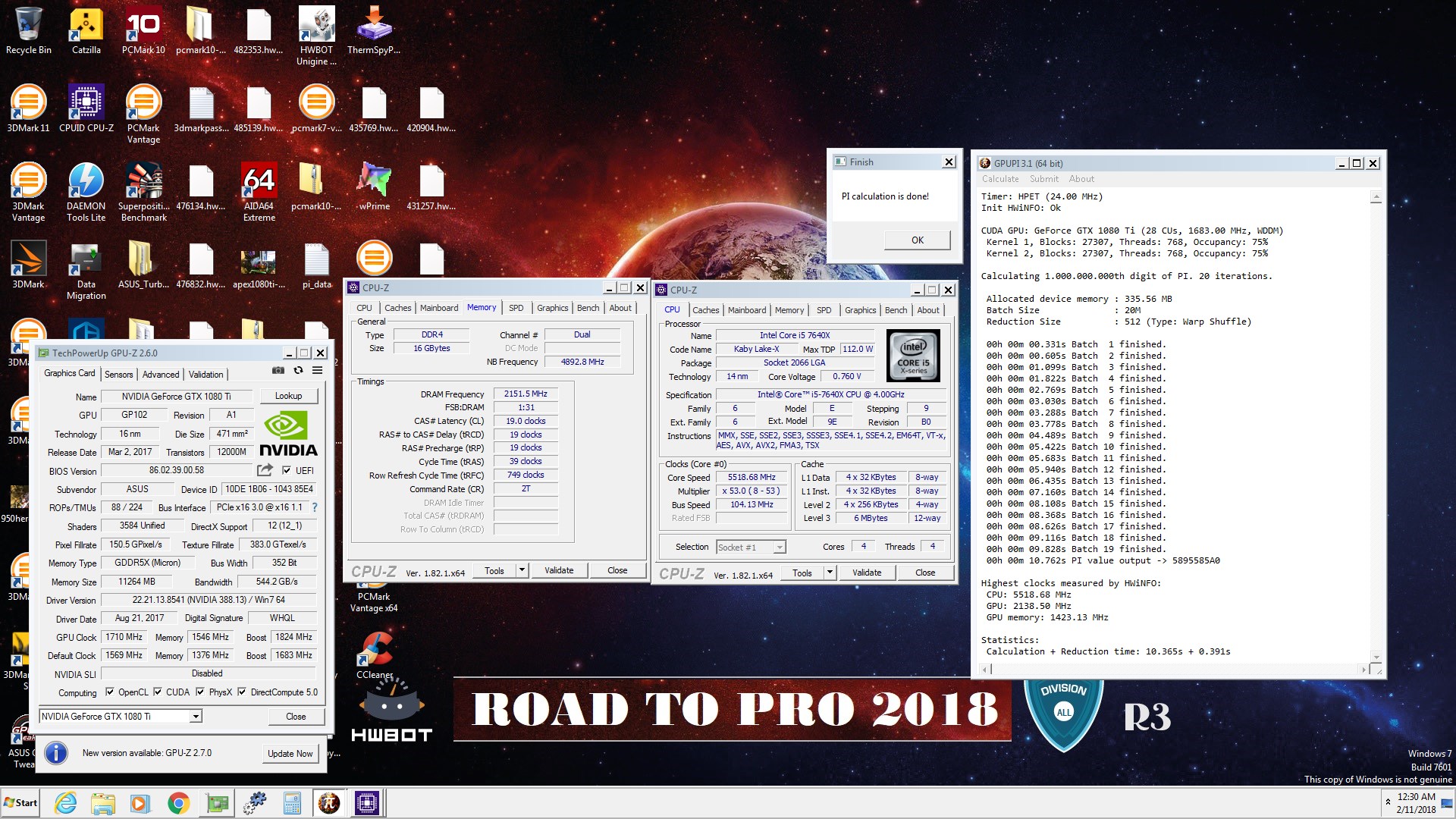1456x819 pixels.
Task: Show hidden tray icons arrow
Action: pos(1388,802)
